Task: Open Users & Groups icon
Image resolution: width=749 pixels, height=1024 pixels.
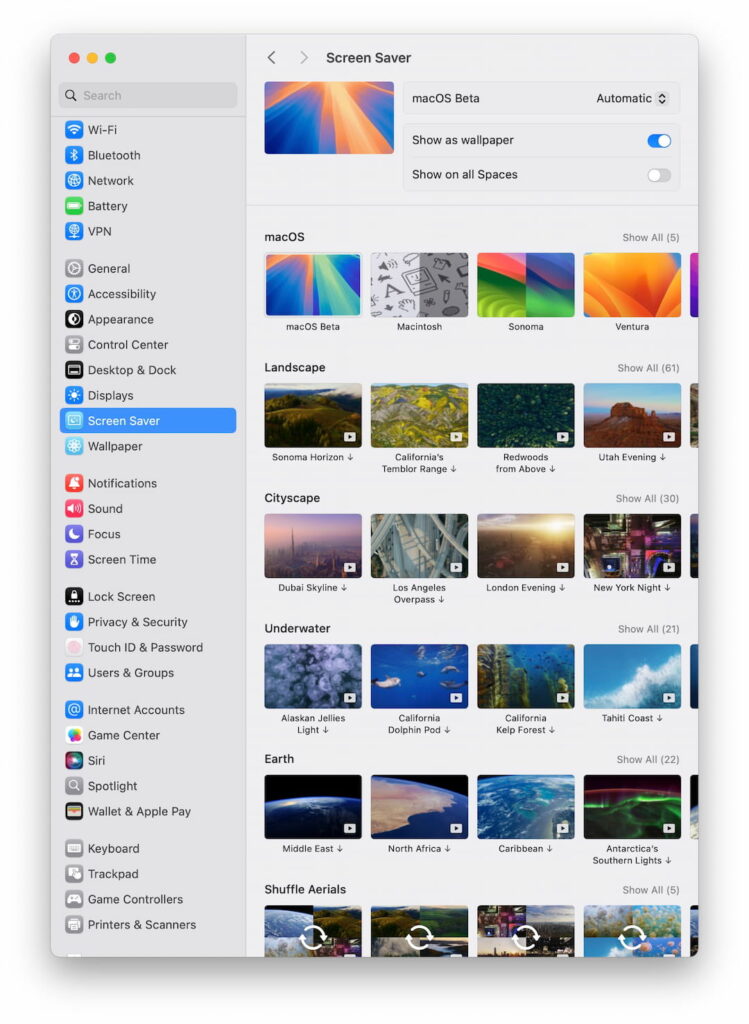Action: click(x=74, y=673)
